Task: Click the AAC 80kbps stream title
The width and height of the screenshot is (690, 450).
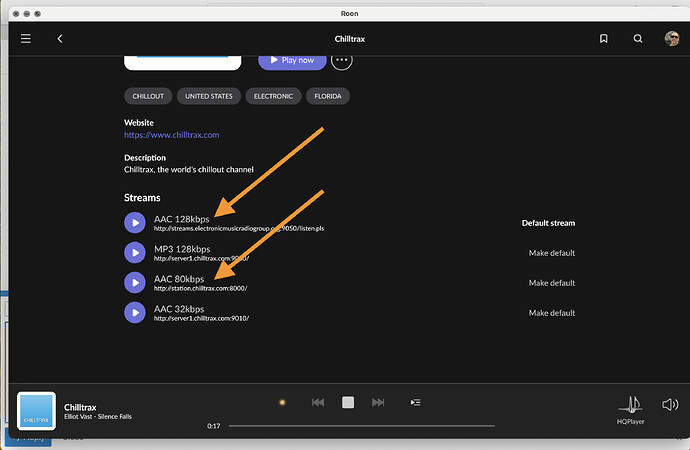Action: [179, 279]
